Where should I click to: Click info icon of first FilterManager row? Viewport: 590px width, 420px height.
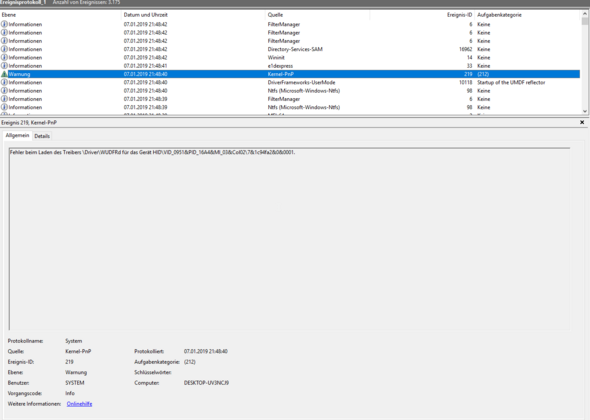4,24
